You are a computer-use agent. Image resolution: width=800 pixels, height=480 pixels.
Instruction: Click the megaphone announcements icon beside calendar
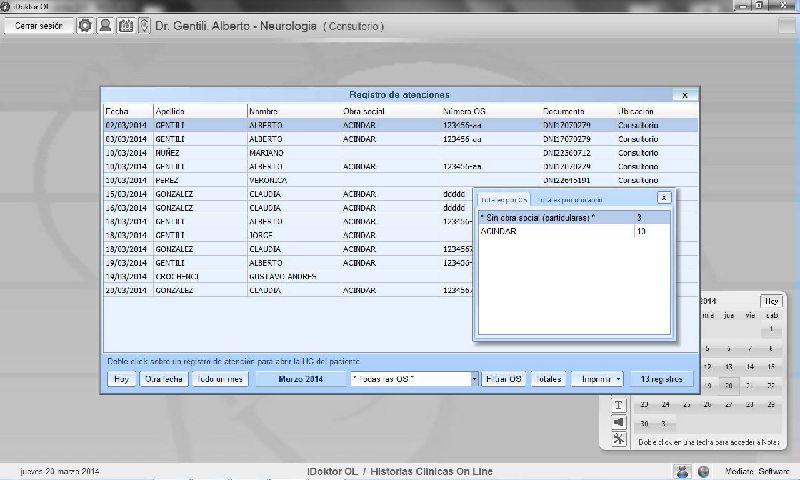pos(618,422)
